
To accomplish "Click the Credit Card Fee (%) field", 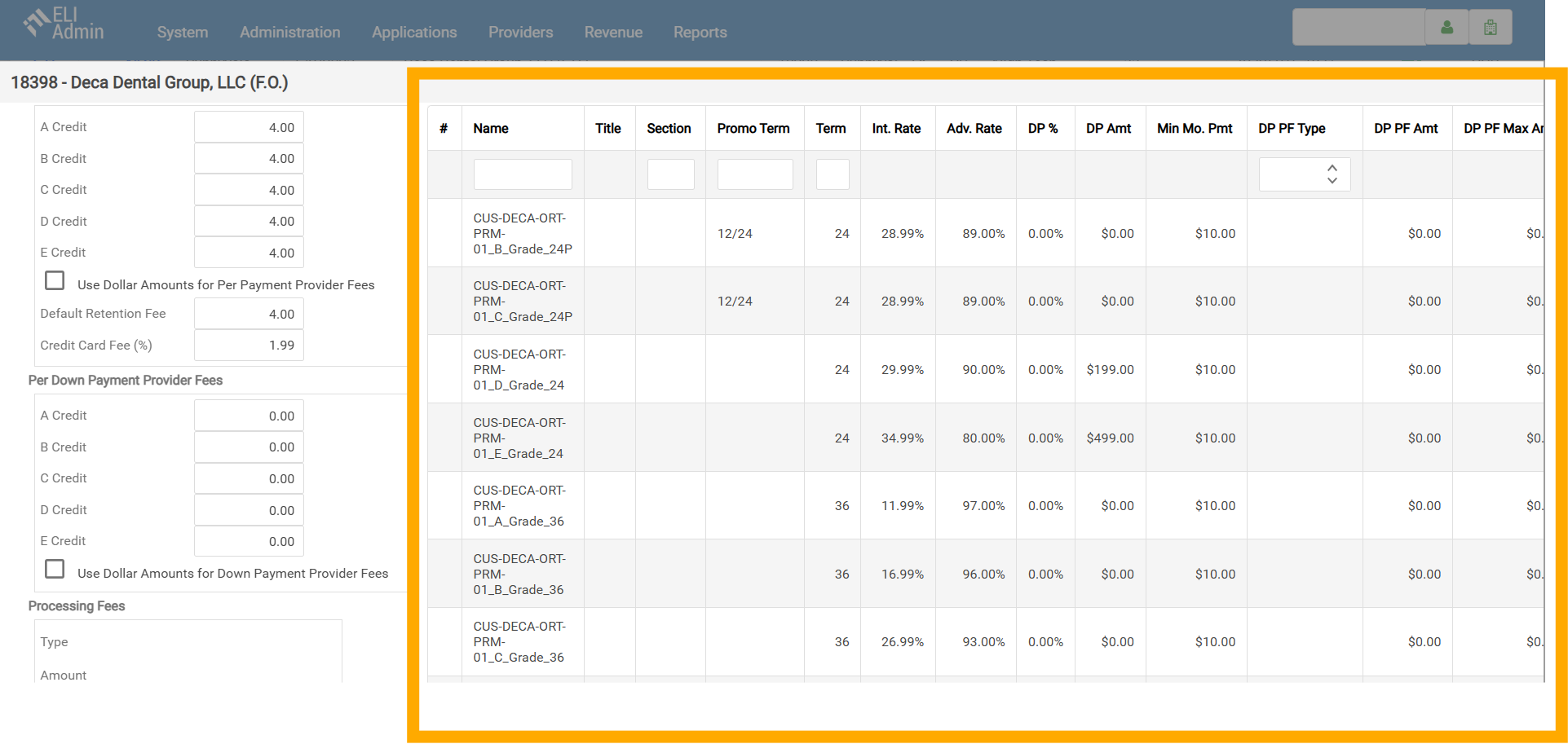I will [x=249, y=346].
